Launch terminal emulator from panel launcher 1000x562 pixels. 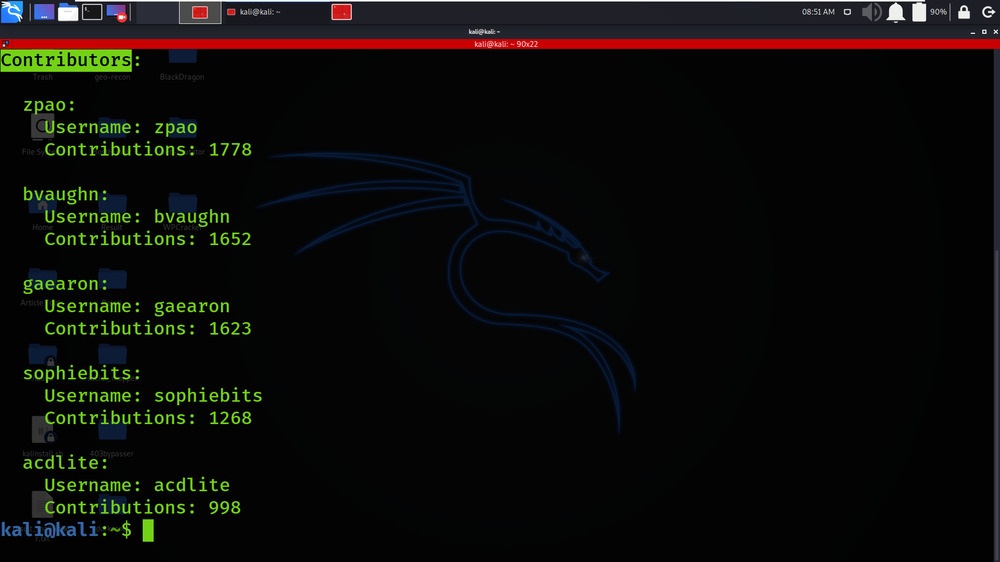92,12
